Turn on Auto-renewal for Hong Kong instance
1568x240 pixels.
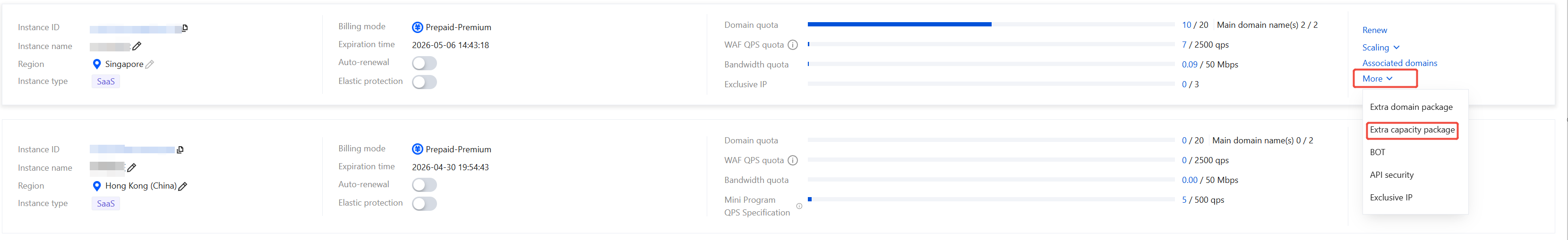tap(424, 185)
